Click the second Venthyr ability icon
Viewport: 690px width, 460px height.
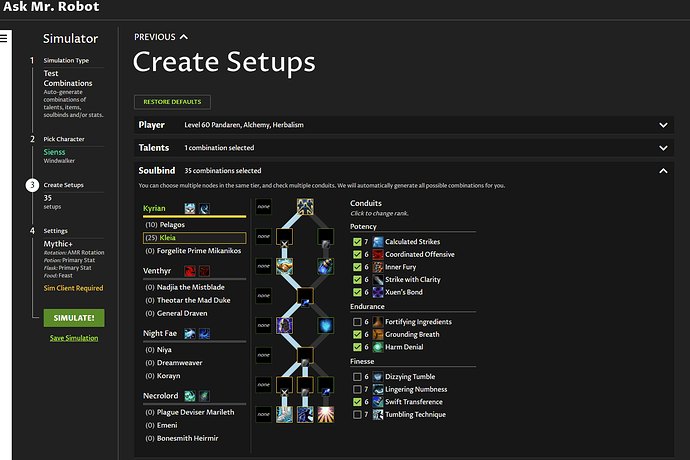[204, 271]
